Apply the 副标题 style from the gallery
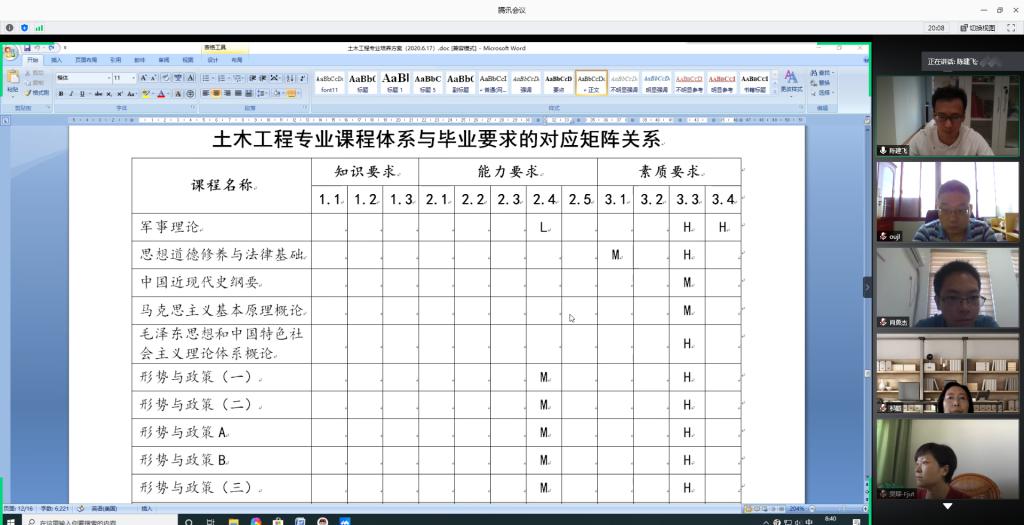Image resolution: width=1024 pixels, height=525 pixels. pos(460,83)
